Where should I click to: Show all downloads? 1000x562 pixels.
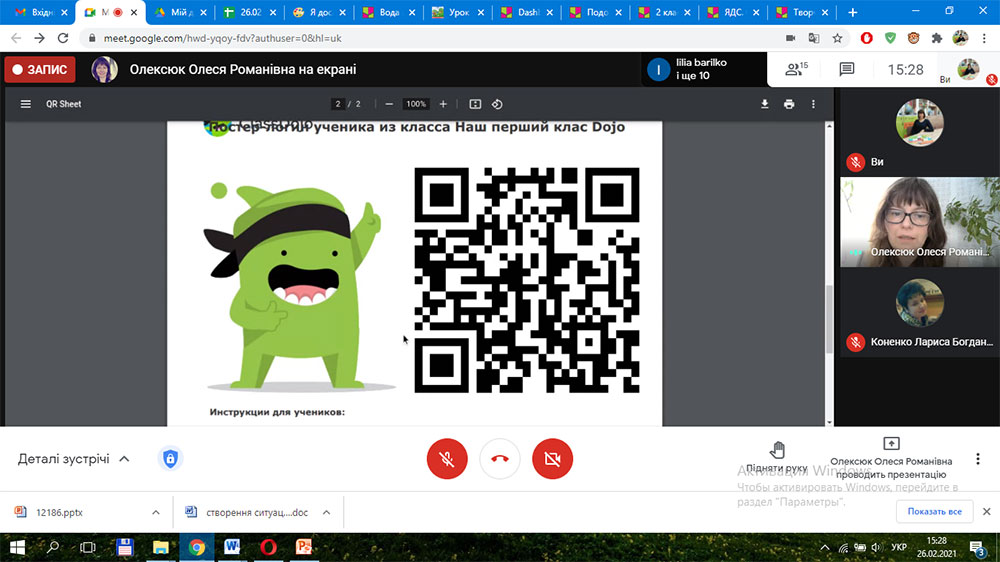coord(934,512)
